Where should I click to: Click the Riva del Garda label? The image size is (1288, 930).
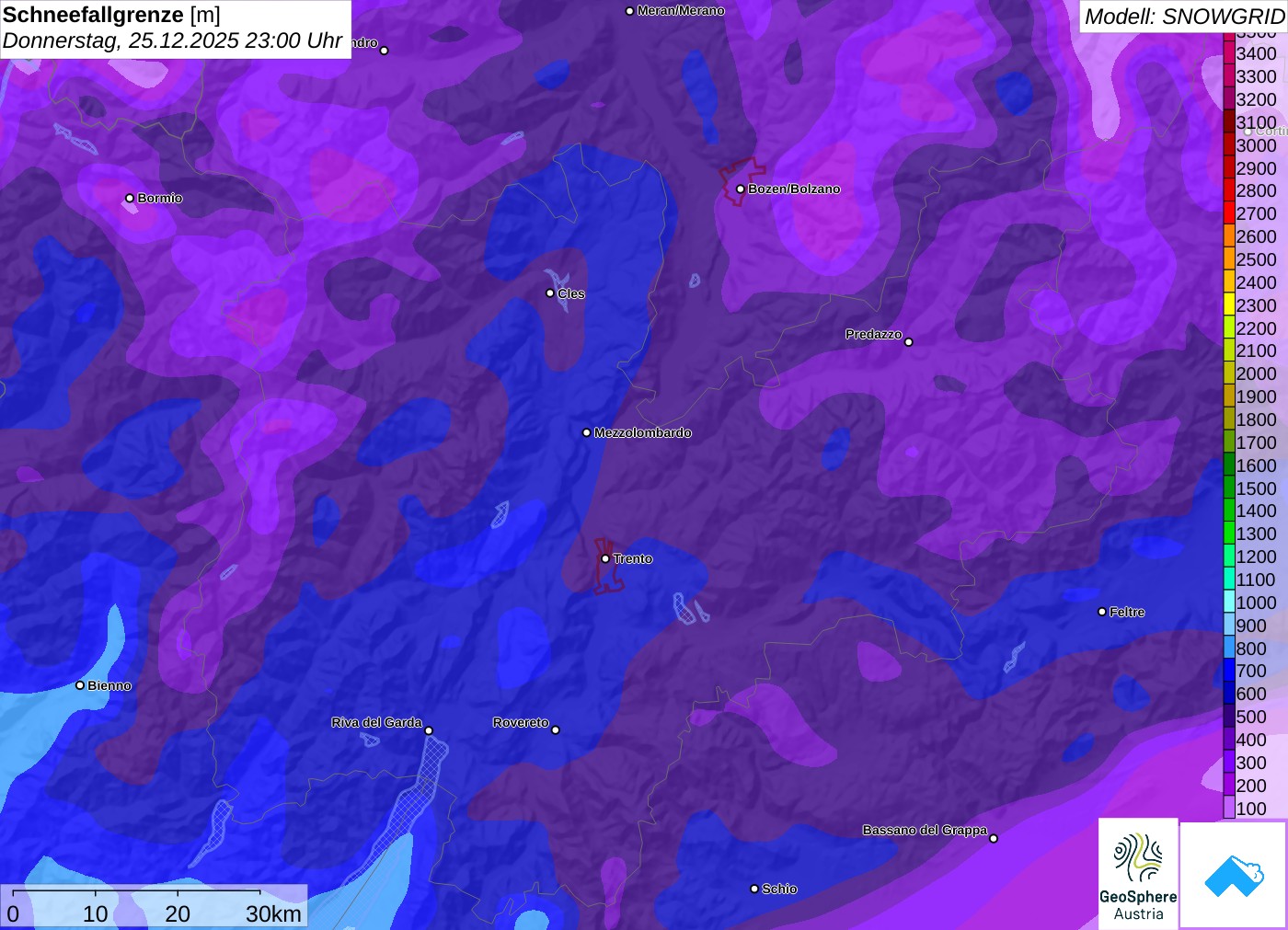click(376, 722)
